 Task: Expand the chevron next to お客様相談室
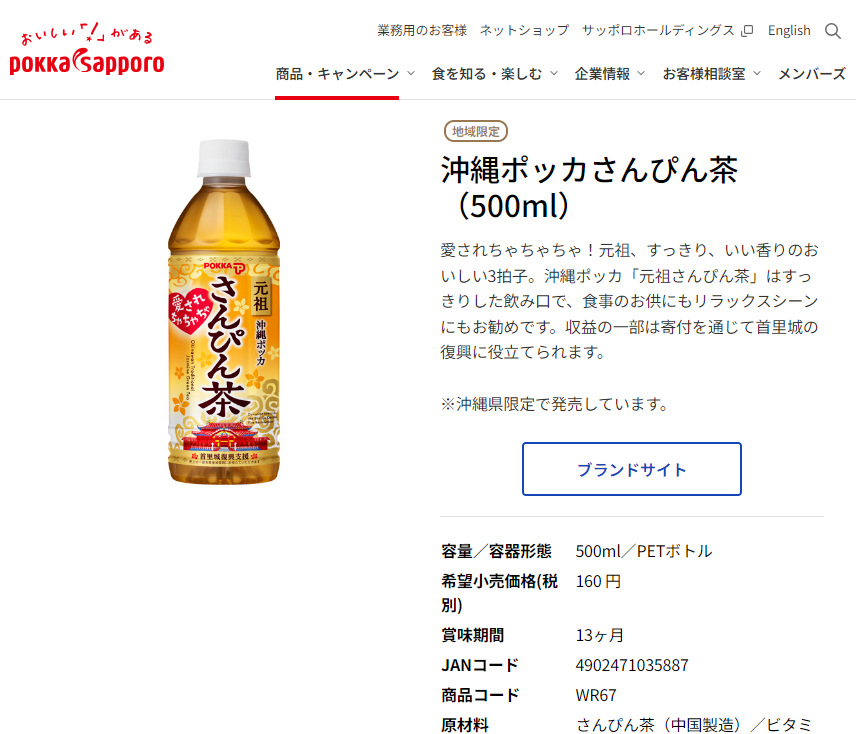pos(757,74)
